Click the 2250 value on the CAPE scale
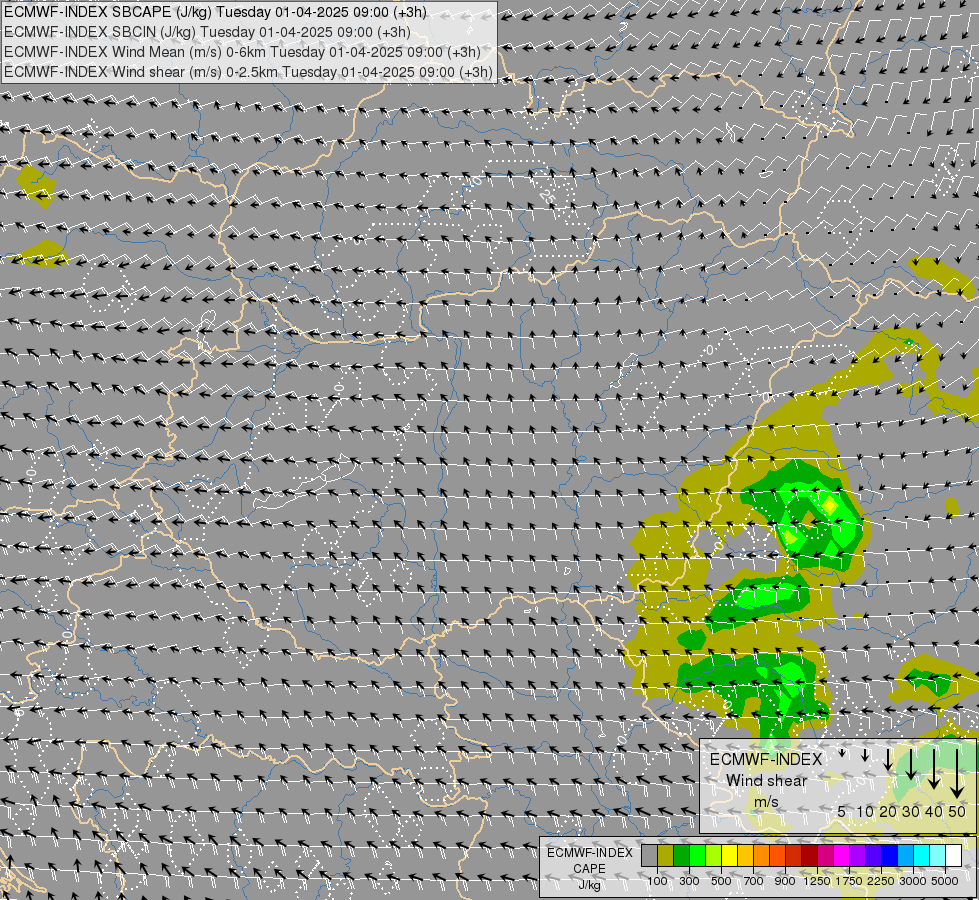This screenshot has width=979, height=900. pyautogui.click(x=880, y=881)
